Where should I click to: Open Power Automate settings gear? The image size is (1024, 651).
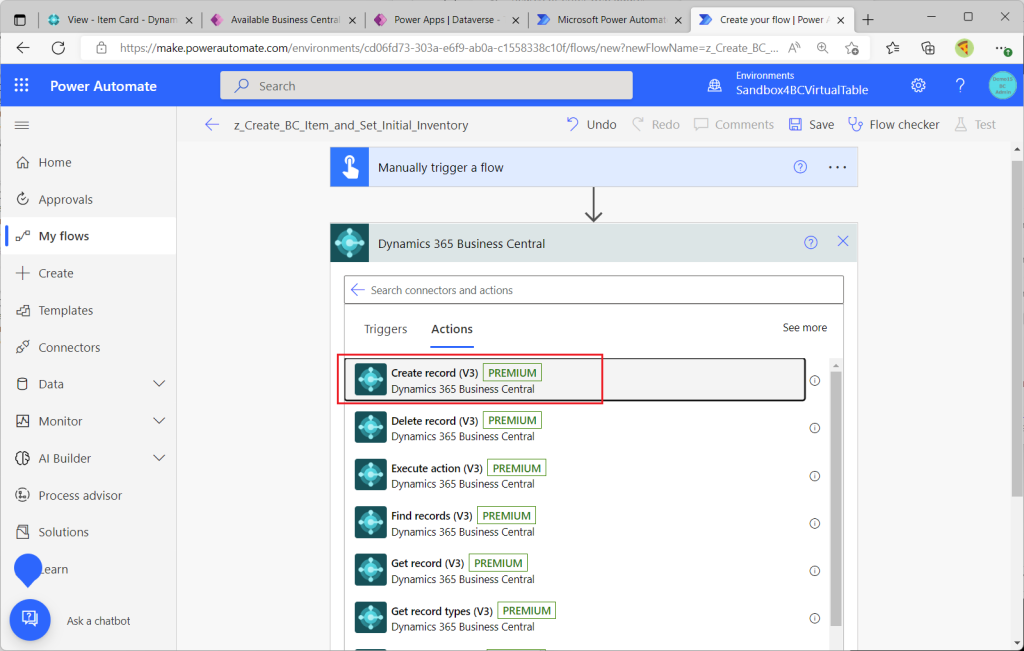(x=918, y=86)
